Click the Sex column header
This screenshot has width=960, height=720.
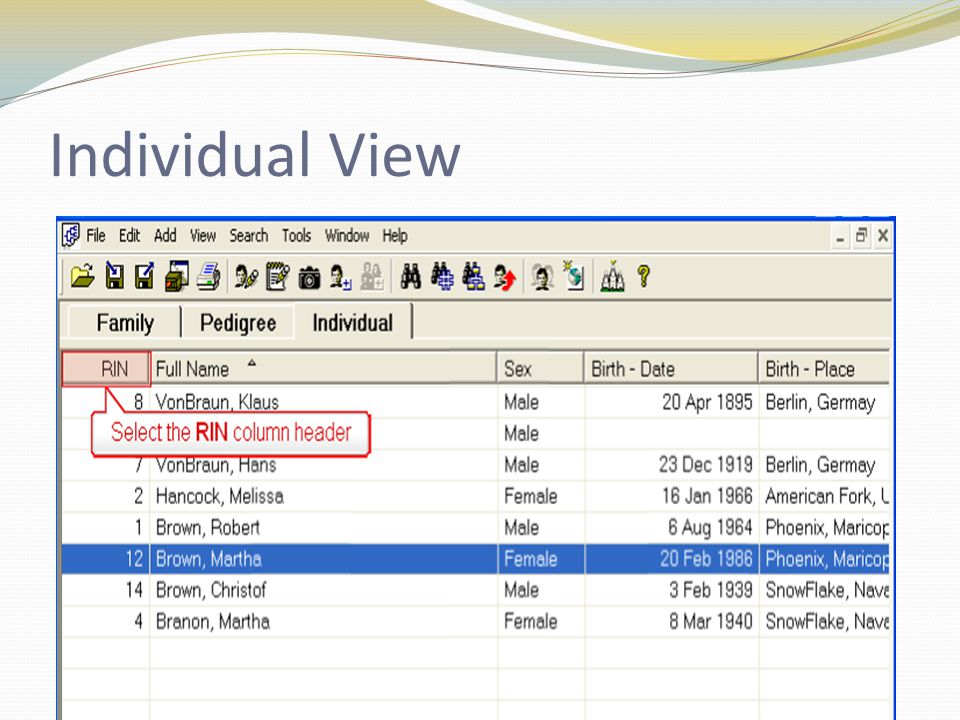tap(541, 369)
